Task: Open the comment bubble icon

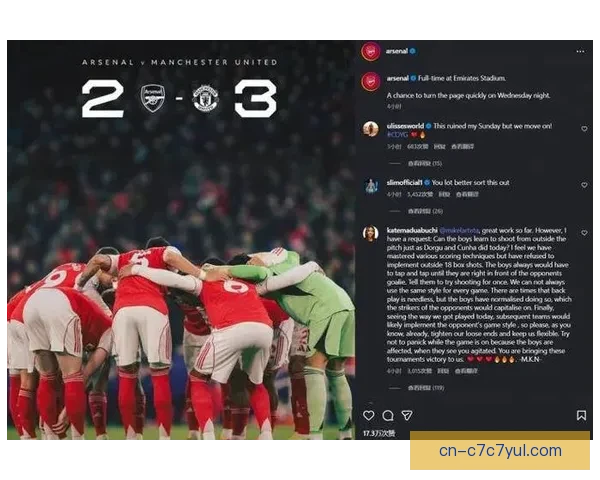Action: [388, 415]
